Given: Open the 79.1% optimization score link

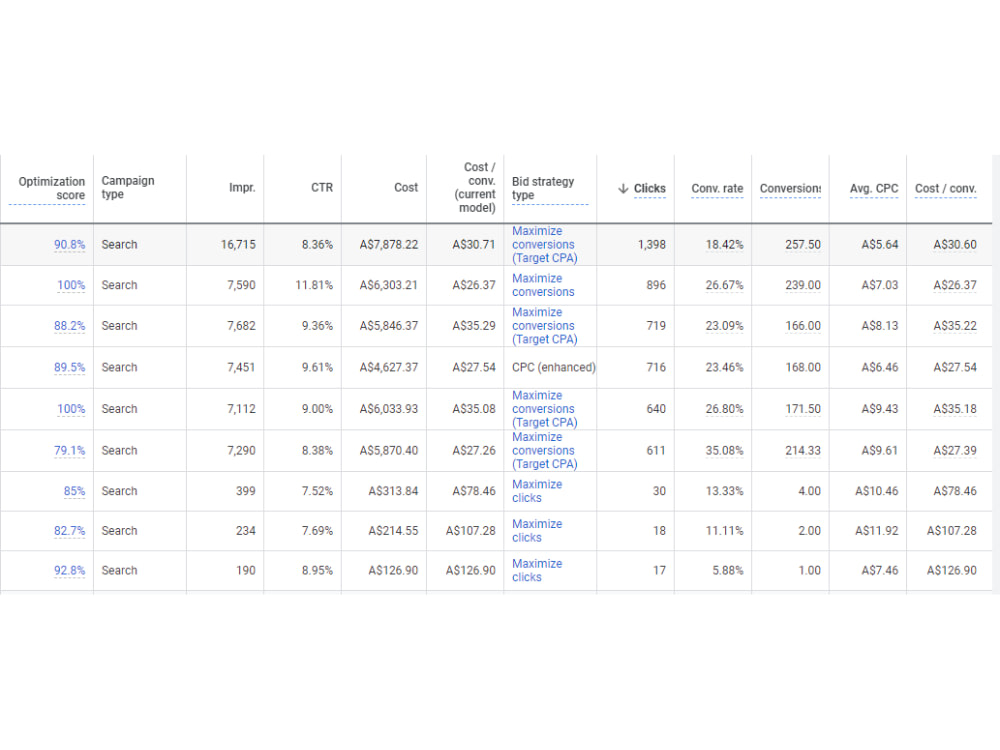Looking at the screenshot, I should (70, 450).
